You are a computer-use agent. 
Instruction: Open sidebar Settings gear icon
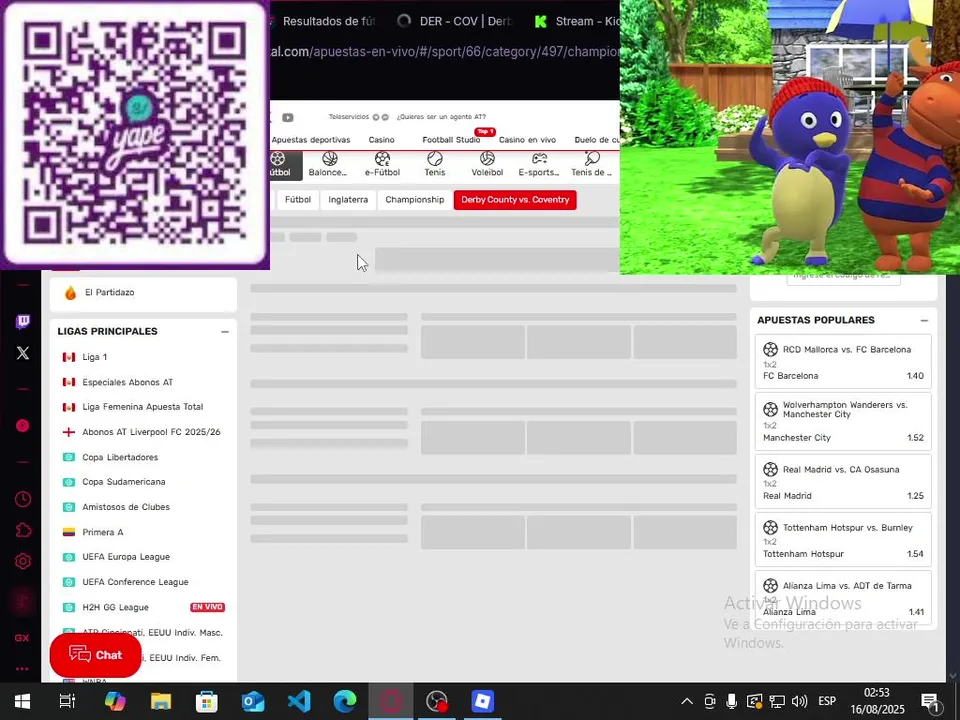click(x=23, y=561)
